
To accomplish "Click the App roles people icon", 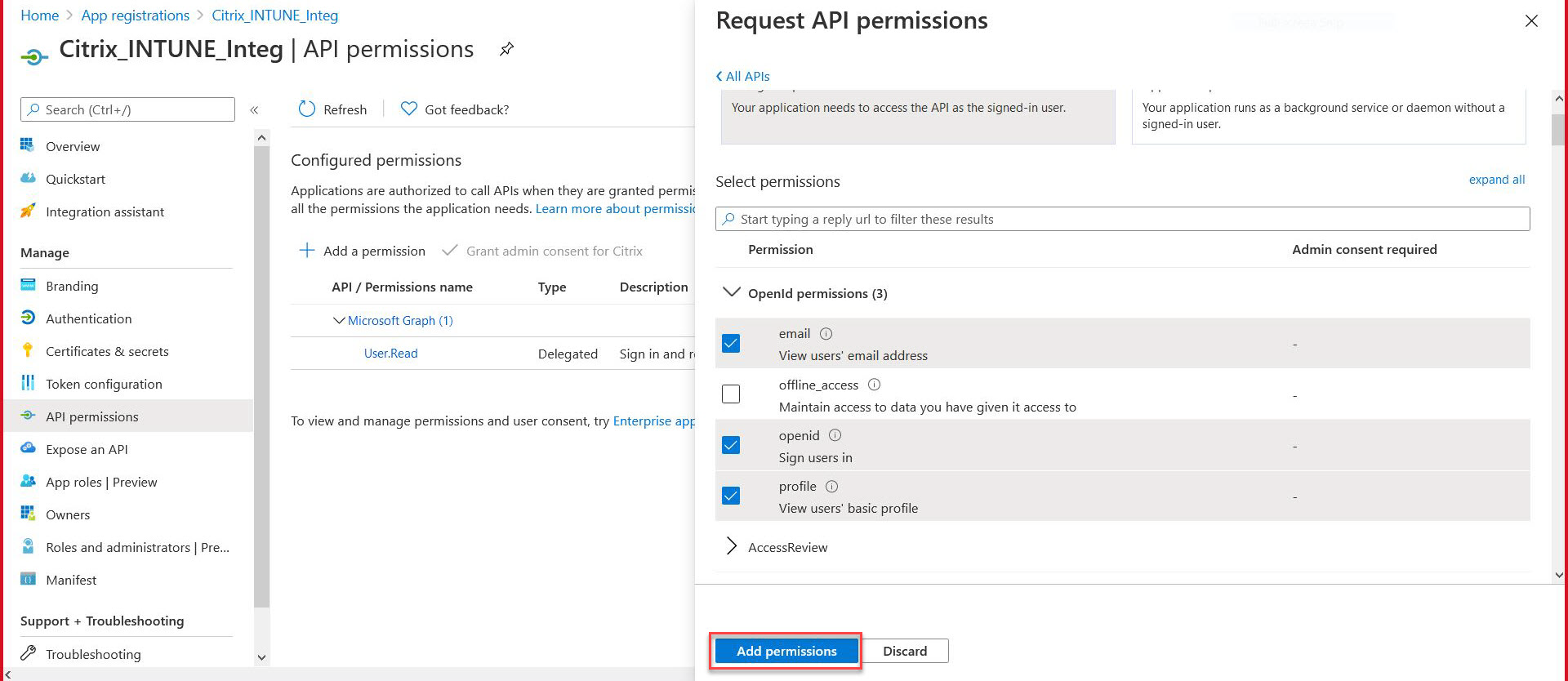I will coord(28,481).
